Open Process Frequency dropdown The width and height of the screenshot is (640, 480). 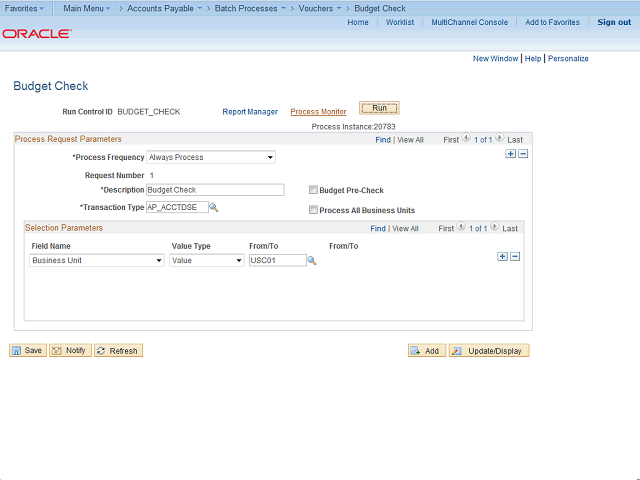(x=211, y=157)
